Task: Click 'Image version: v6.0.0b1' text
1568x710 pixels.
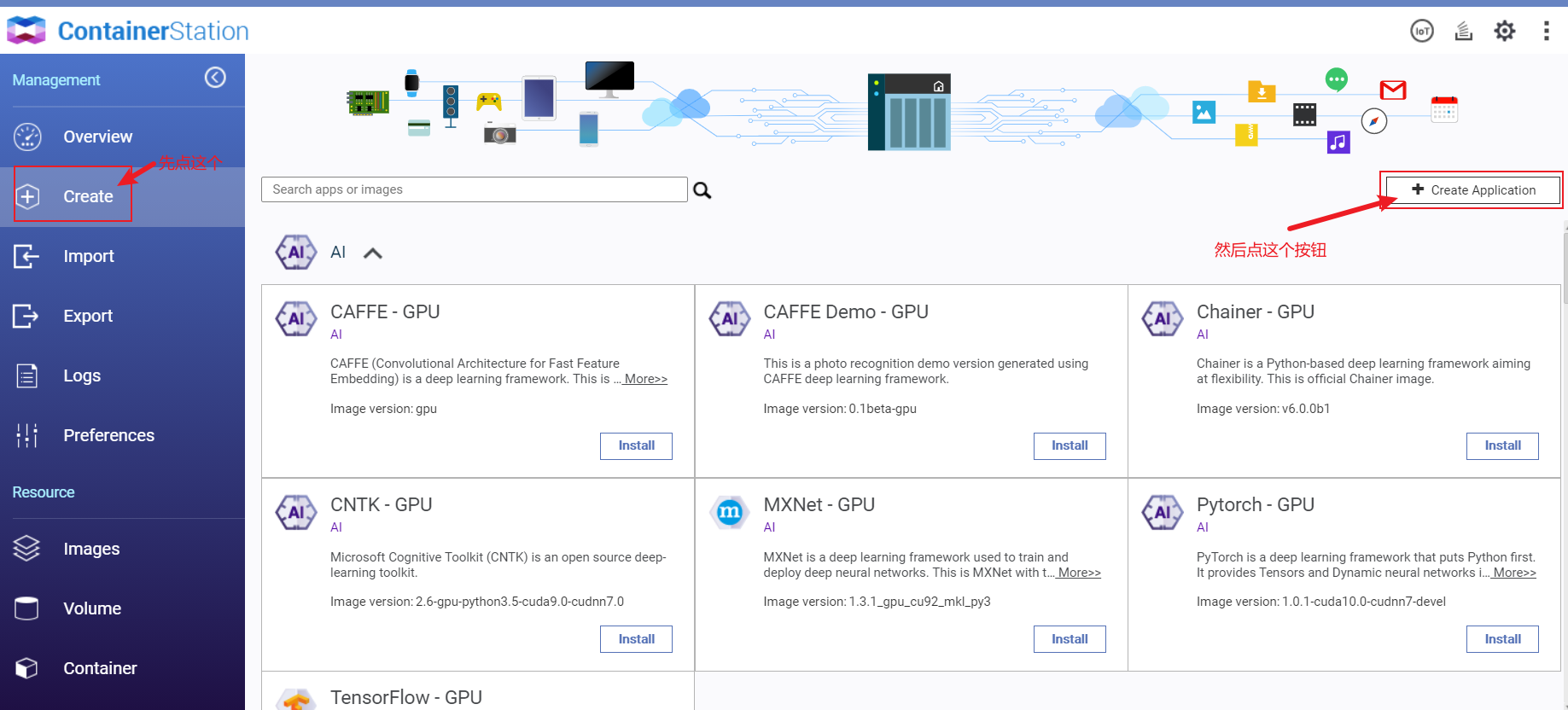Action: pyautogui.click(x=1263, y=409)
